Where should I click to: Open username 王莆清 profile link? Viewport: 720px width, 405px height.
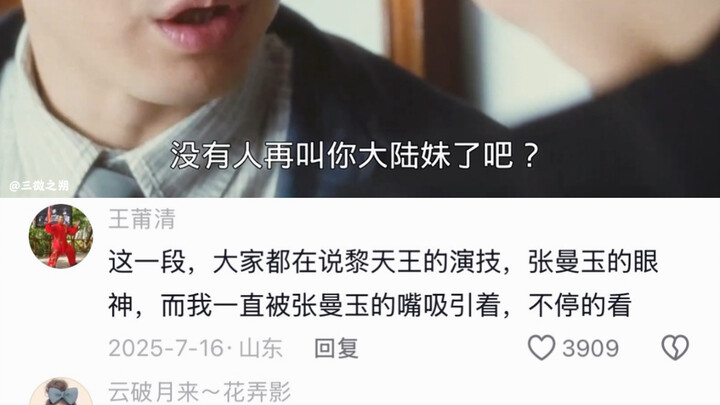pyautogui.click(x=142, y=219)
